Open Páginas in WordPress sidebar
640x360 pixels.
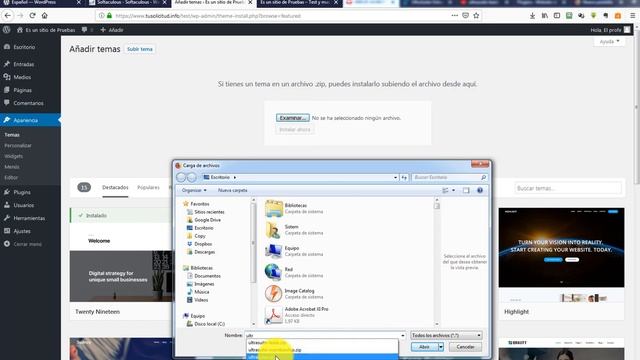click(22, 90)
